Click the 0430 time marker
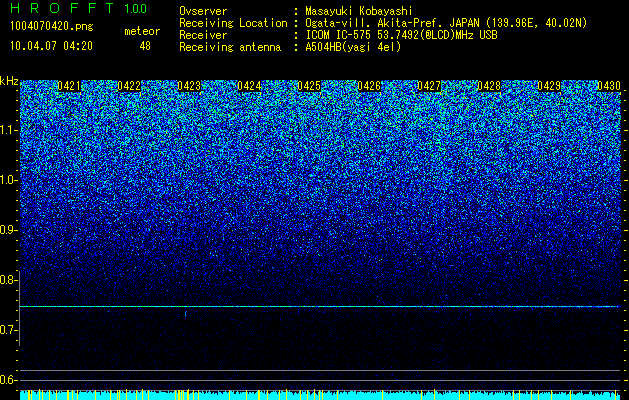Viewport: 629px width, 400px height. point(609,86)
